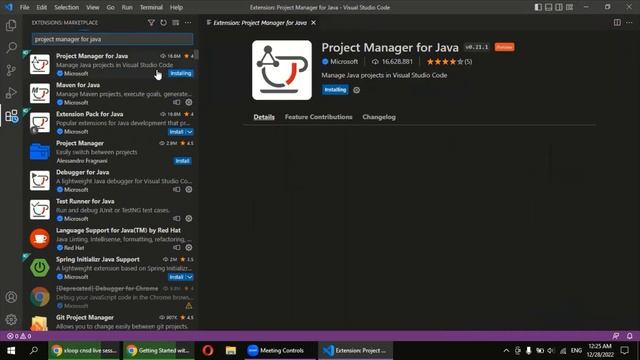Screen dimensions: 640x360
Task: Click gear icon for Test Runner for Java
Action: 189,218
